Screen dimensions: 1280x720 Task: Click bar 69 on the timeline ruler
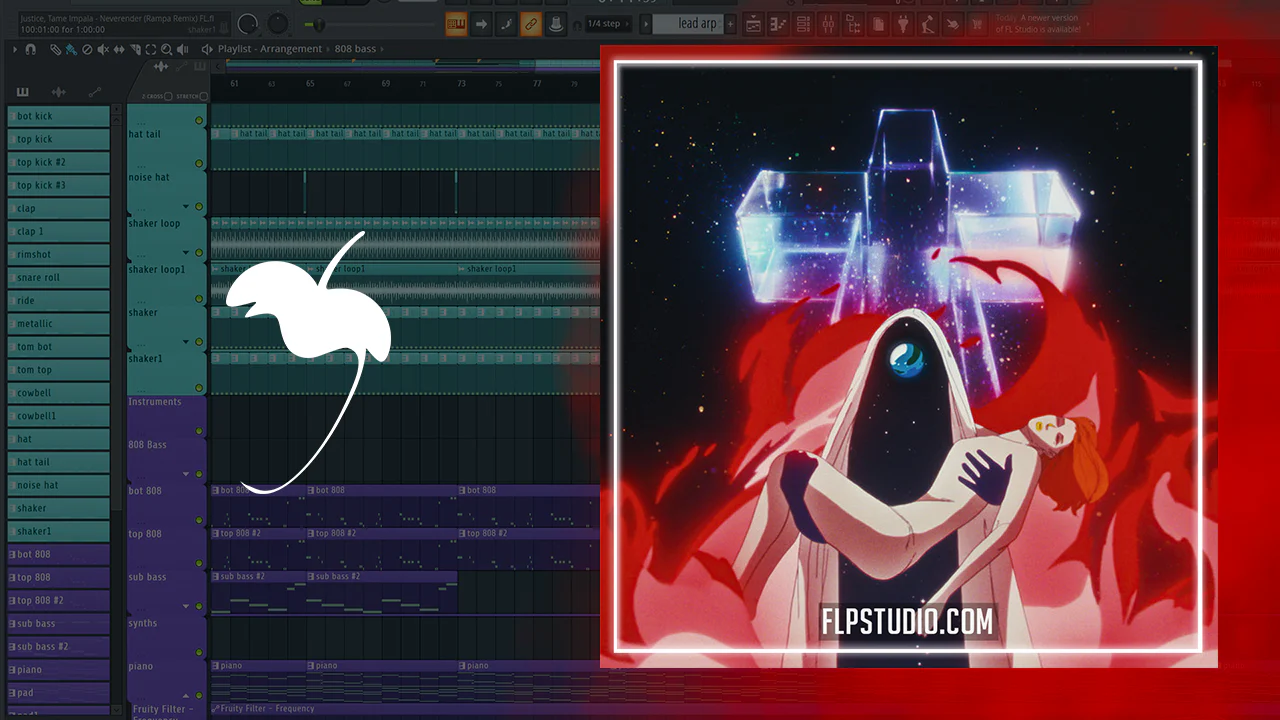[386, 84]
